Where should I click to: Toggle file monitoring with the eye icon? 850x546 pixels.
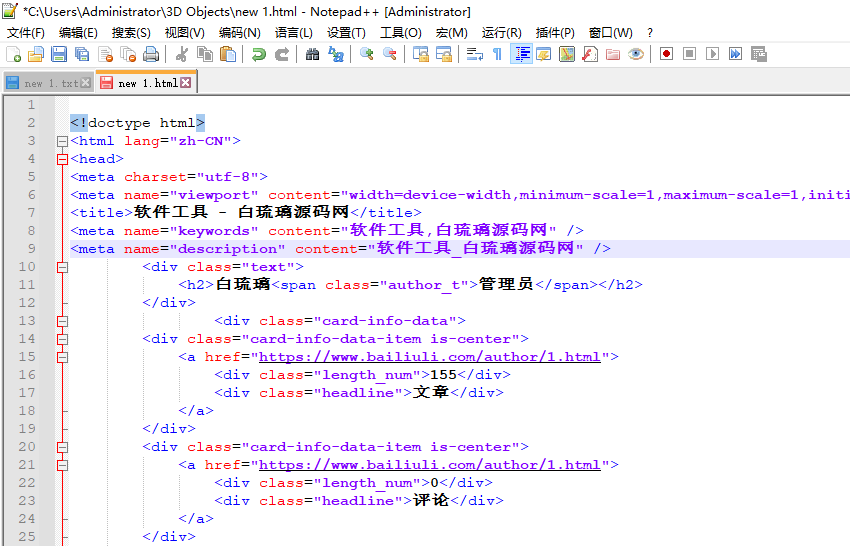point(636,54)
